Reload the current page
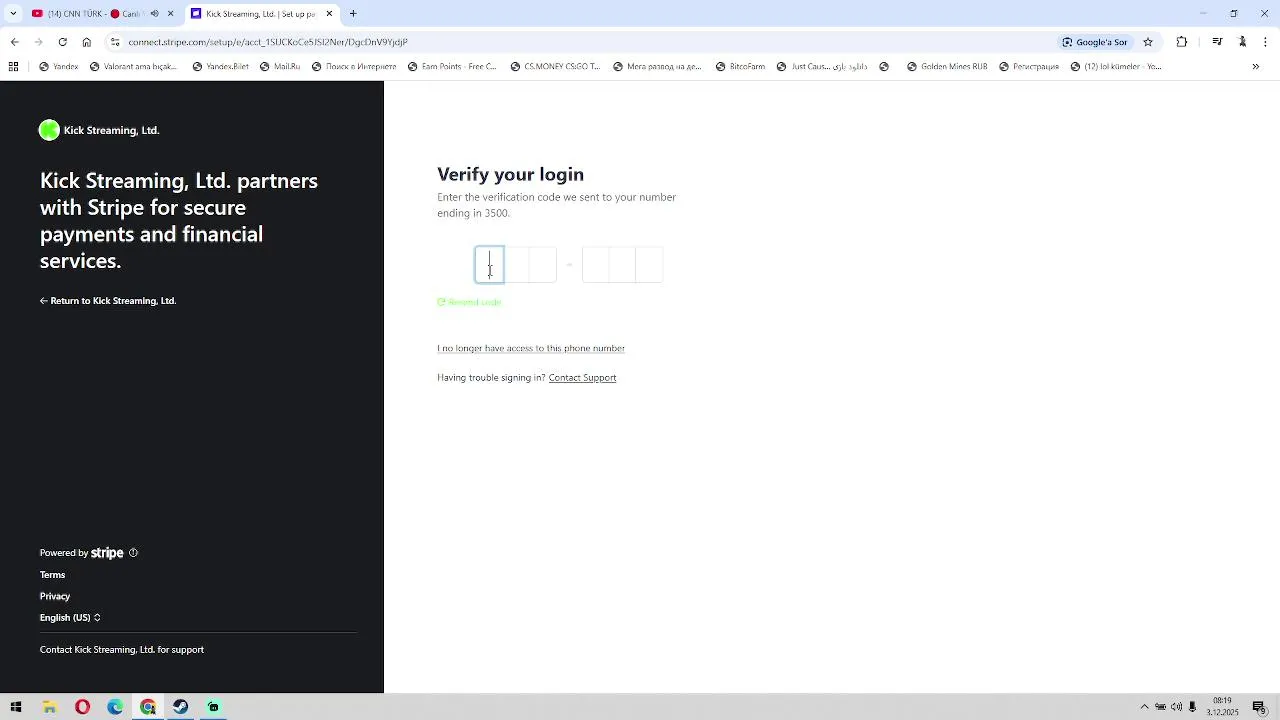 pos(62,42)
